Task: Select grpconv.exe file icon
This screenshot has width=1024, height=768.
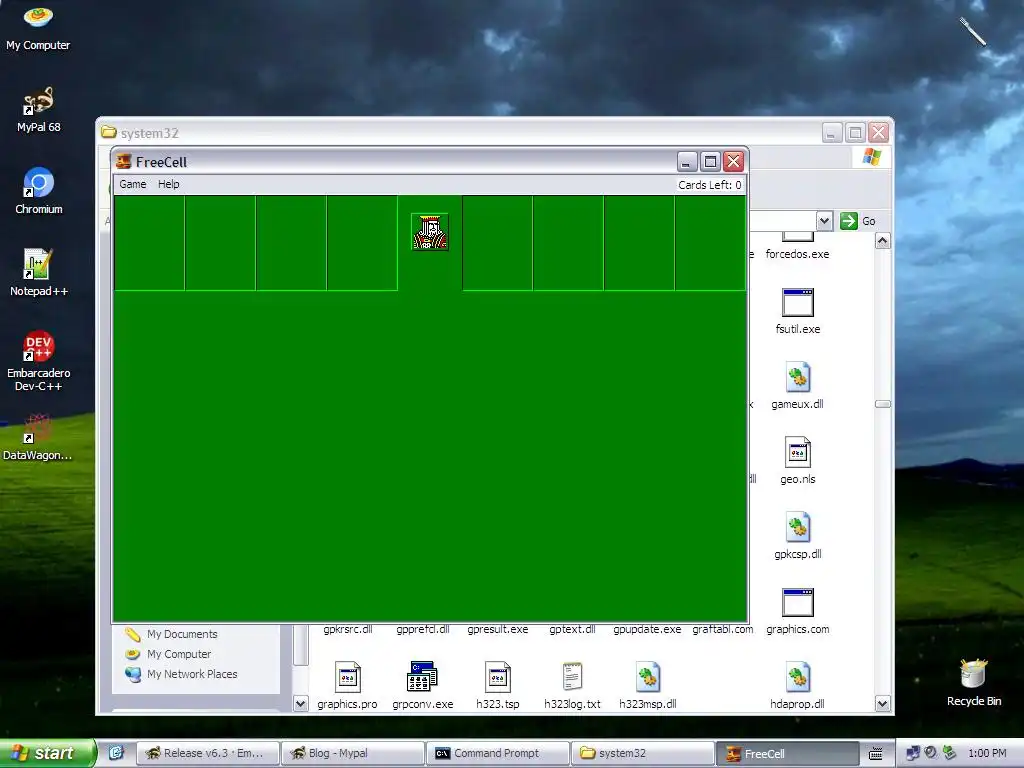Action: (423, 677)
